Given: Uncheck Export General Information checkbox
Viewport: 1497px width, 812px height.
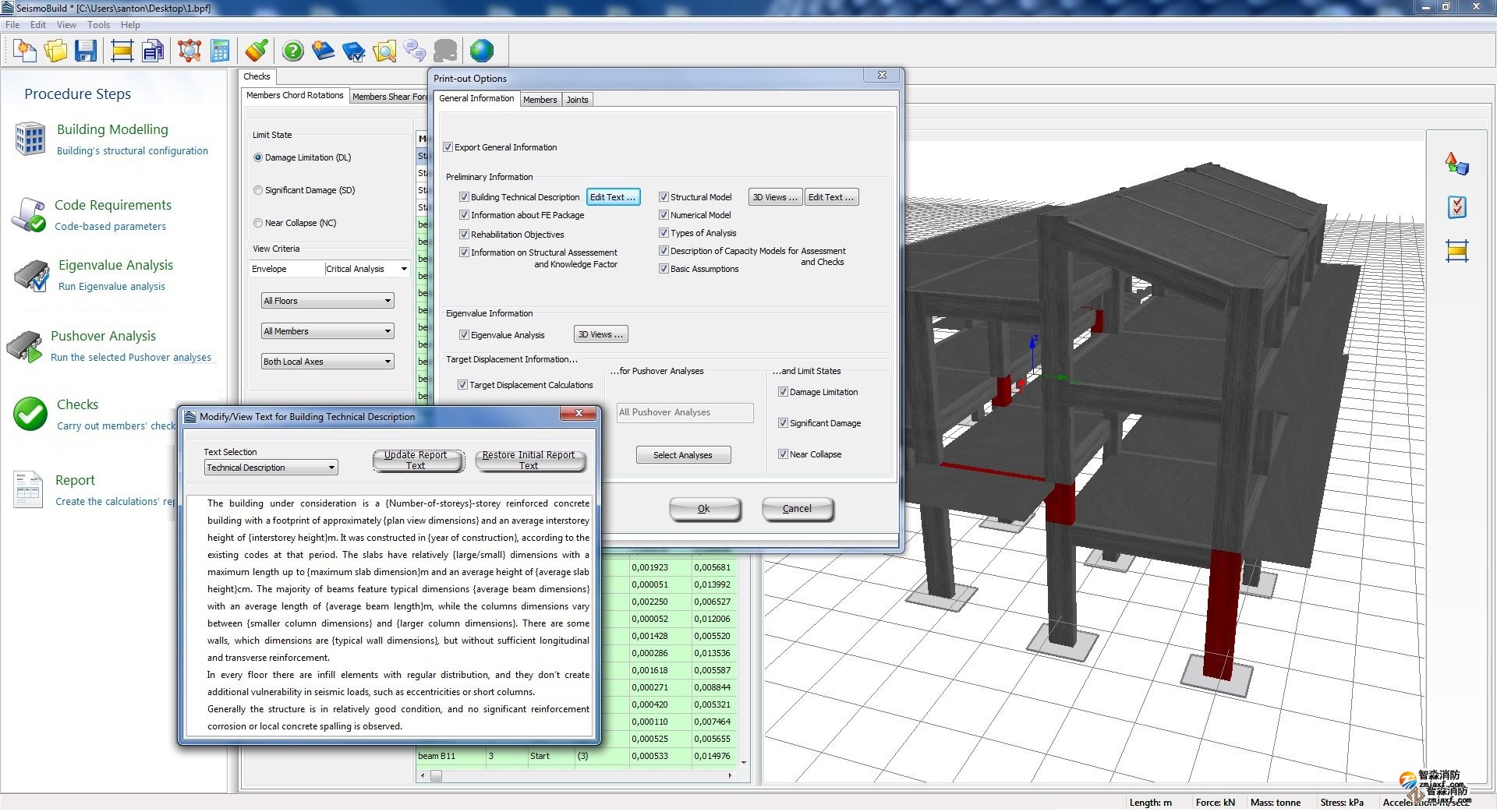Looking at the screenshot, I should pos(448,147).
